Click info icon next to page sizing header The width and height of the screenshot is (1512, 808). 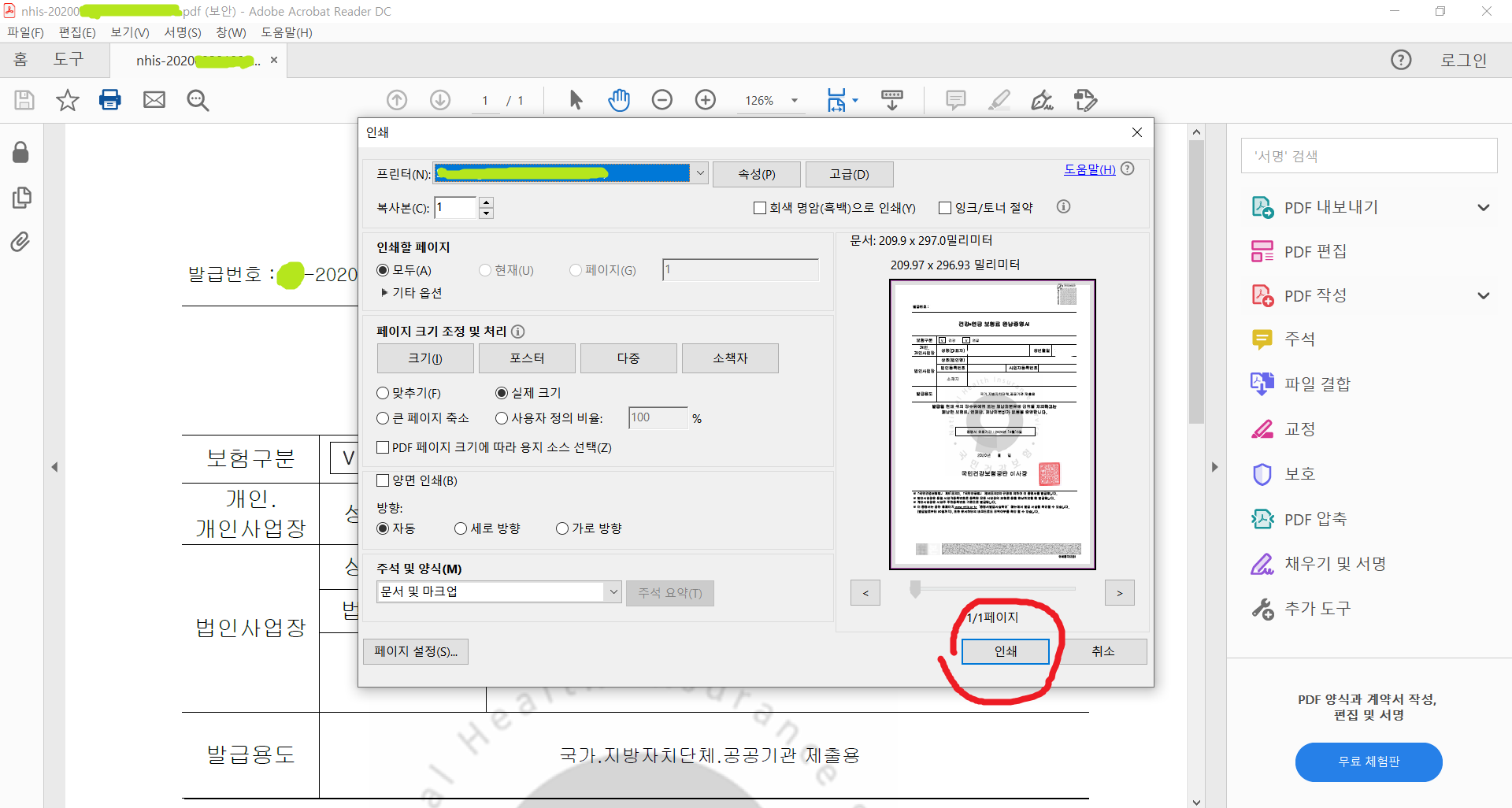tap(518, 332)
